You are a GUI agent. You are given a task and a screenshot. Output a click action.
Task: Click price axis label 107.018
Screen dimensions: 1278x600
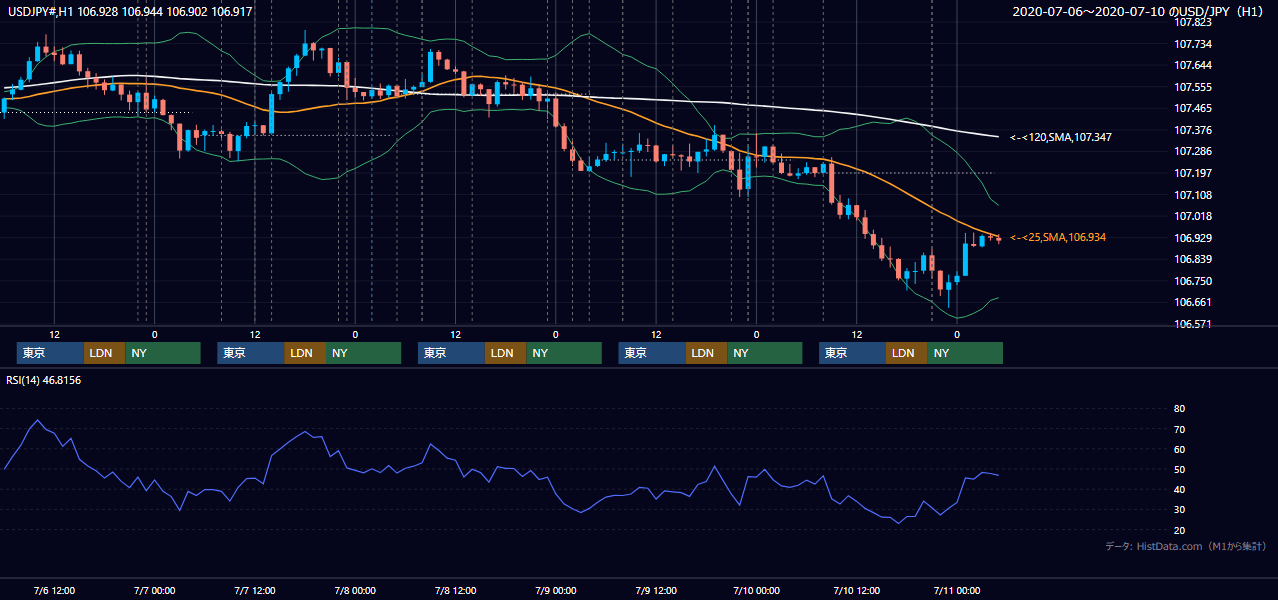pos(1193,216)
